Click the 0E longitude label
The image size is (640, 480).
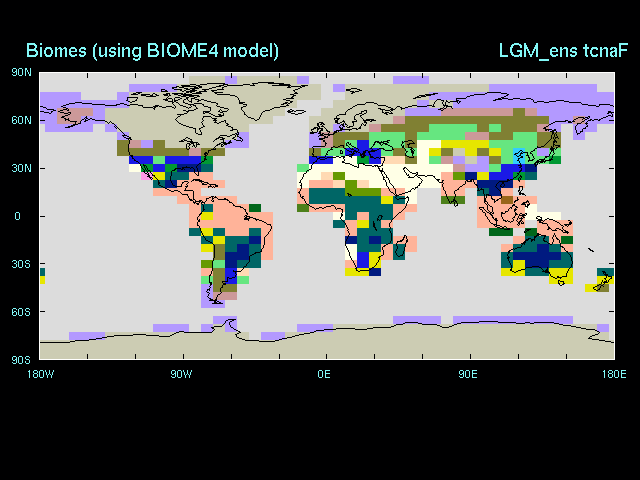click(324, 374)
